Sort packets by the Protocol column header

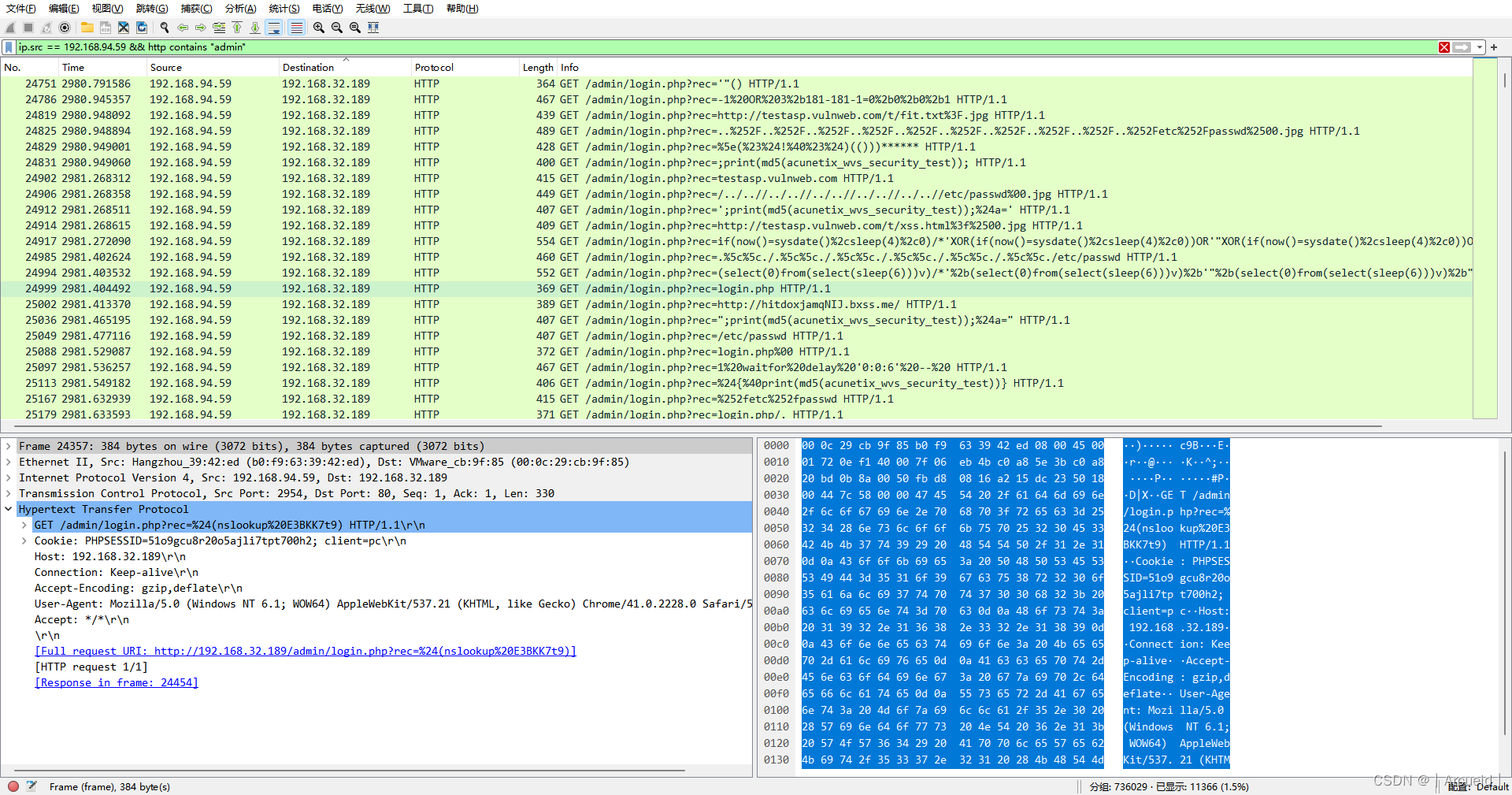click(465, 68)
